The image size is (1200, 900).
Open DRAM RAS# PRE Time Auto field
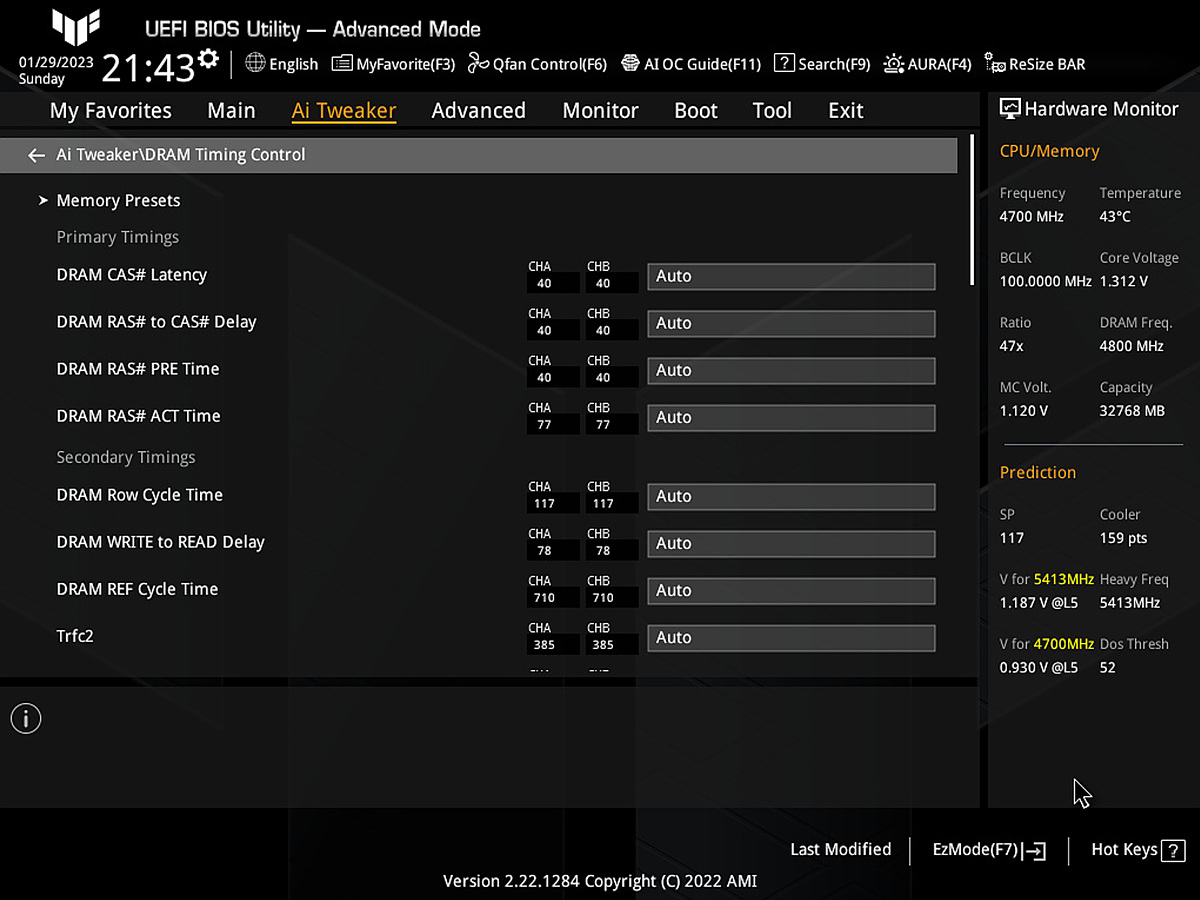click(791, 370)
